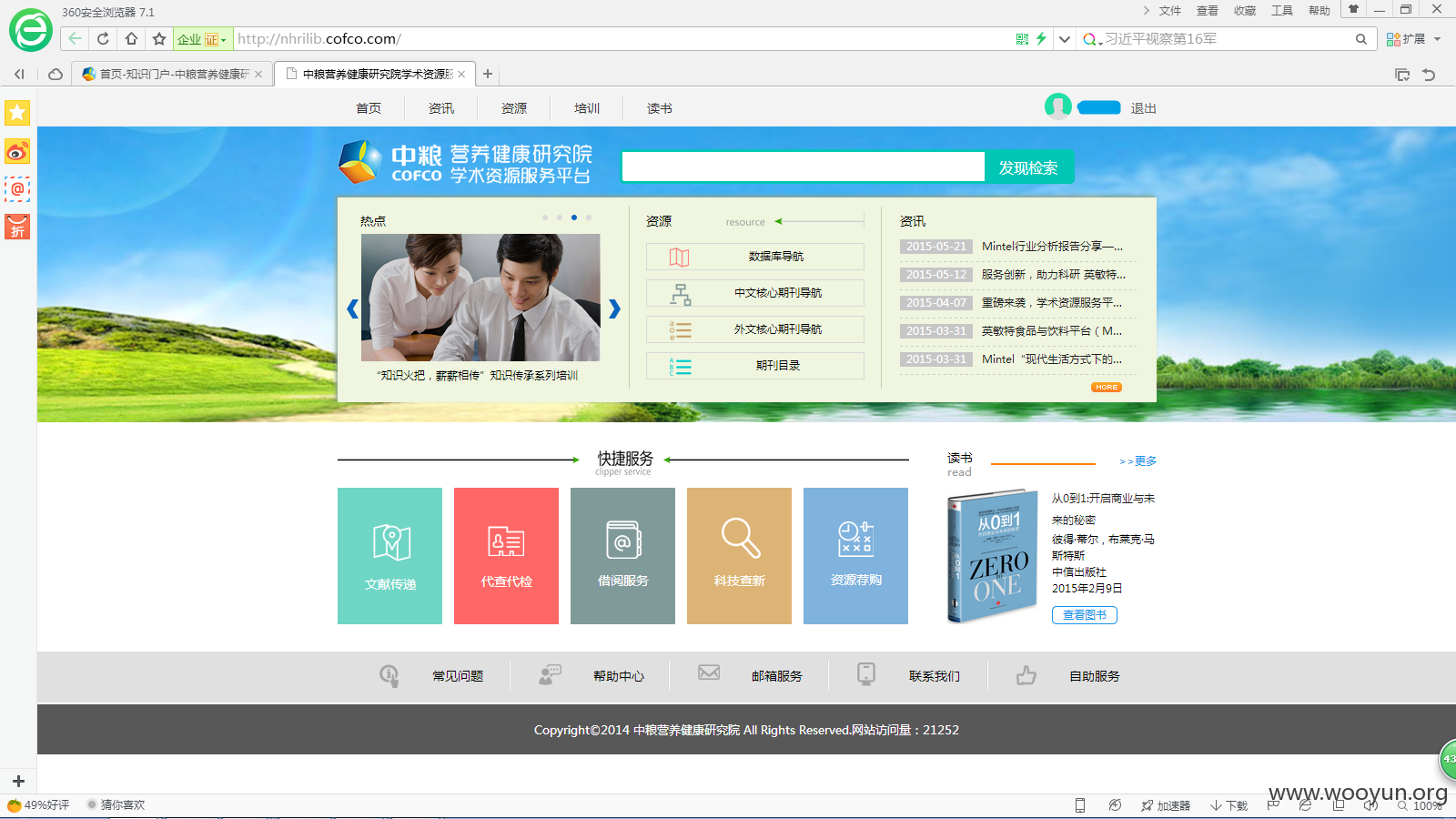
Task: Click the 自助服务 thumbs-up icon
Action: (1026, 674)
